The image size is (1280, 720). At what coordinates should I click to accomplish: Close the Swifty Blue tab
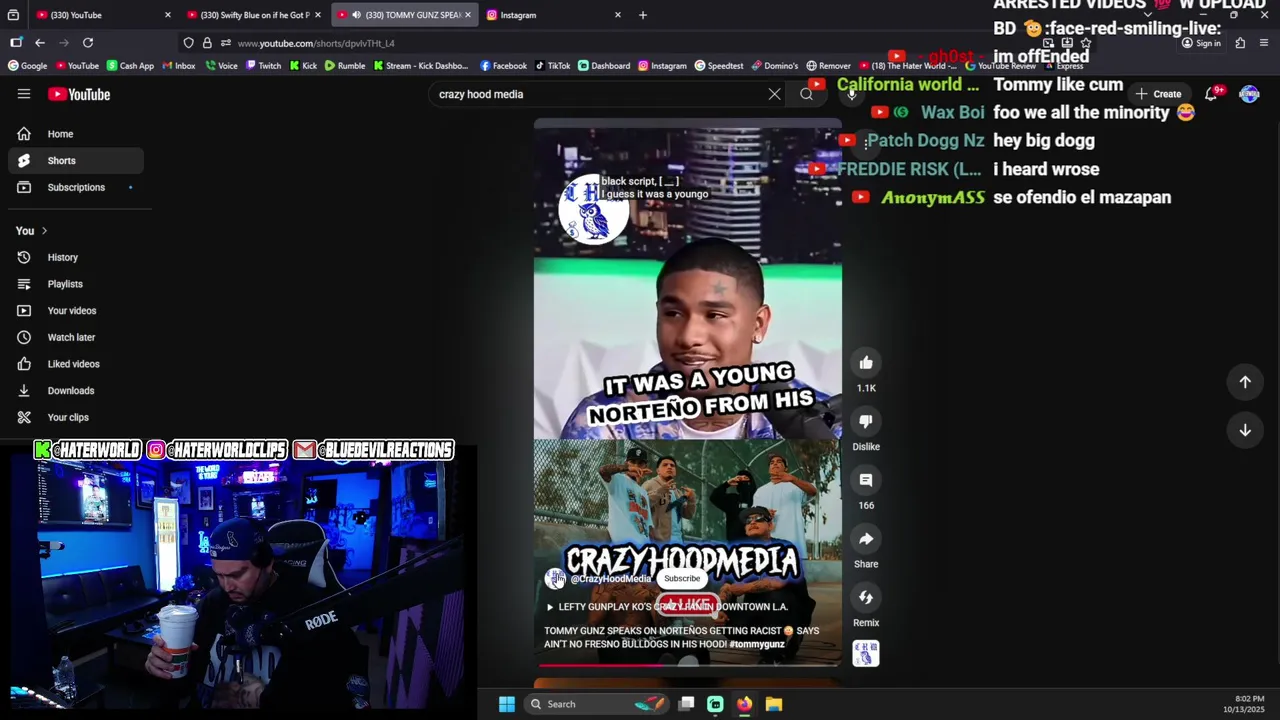pyautogui.click(x=318, y=15)
